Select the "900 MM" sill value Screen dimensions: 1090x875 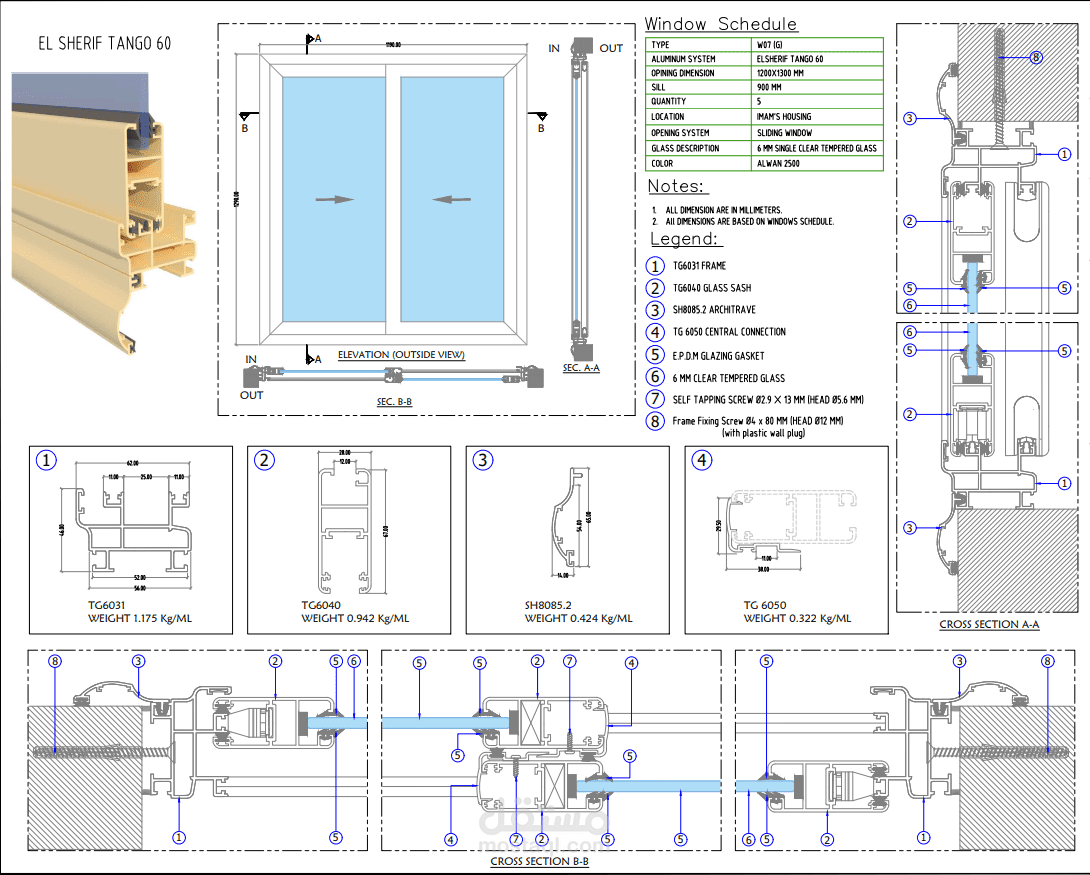click(769, 87)
